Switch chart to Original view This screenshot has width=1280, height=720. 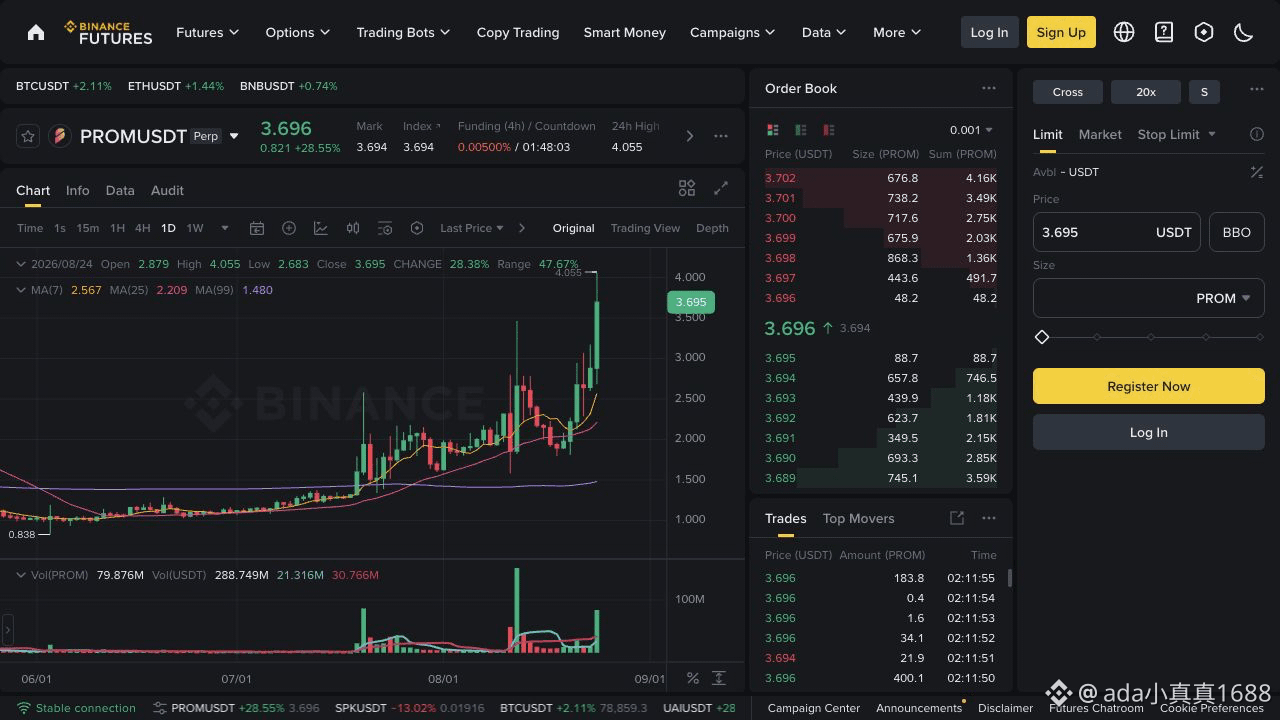[x=574, y=228]
